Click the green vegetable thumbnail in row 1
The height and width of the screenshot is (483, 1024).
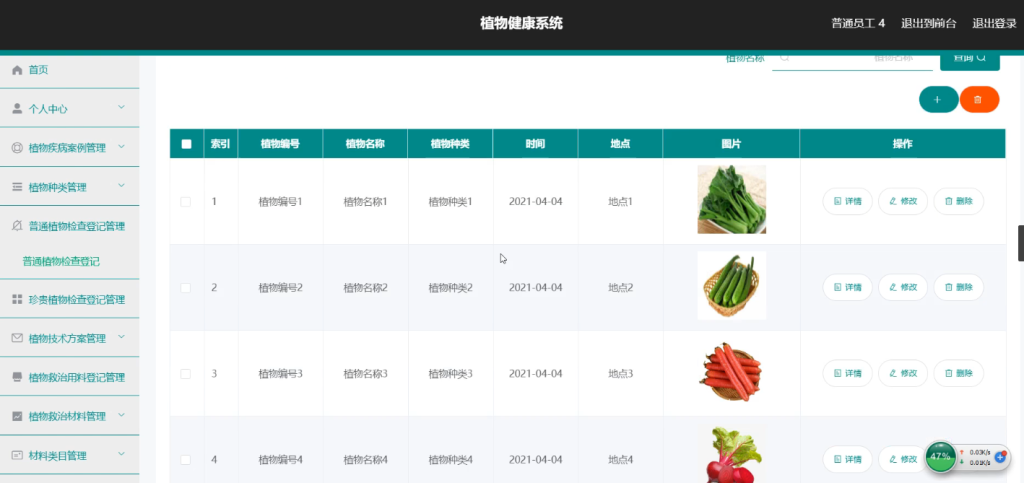731,199
